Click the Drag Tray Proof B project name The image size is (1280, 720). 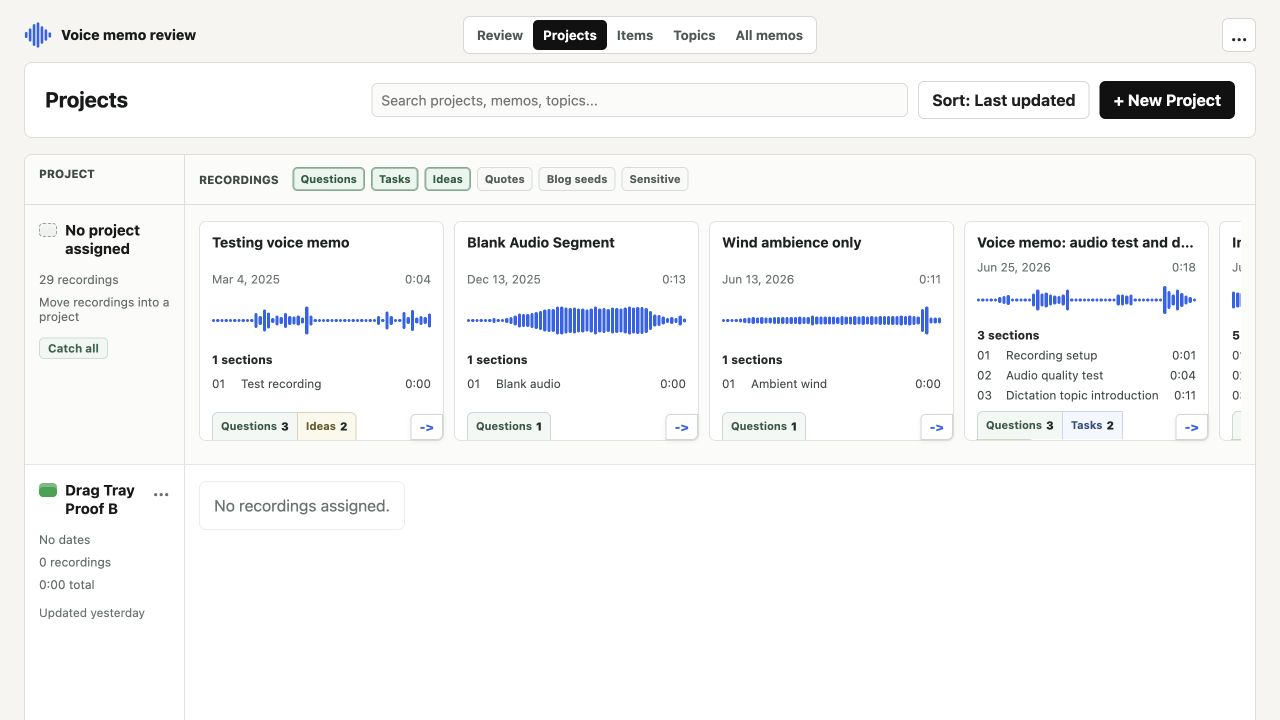point(100,499)
